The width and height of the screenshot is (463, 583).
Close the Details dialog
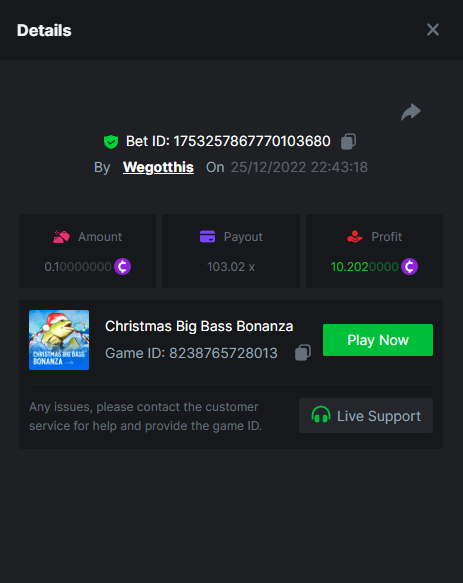tap(433, 30)
